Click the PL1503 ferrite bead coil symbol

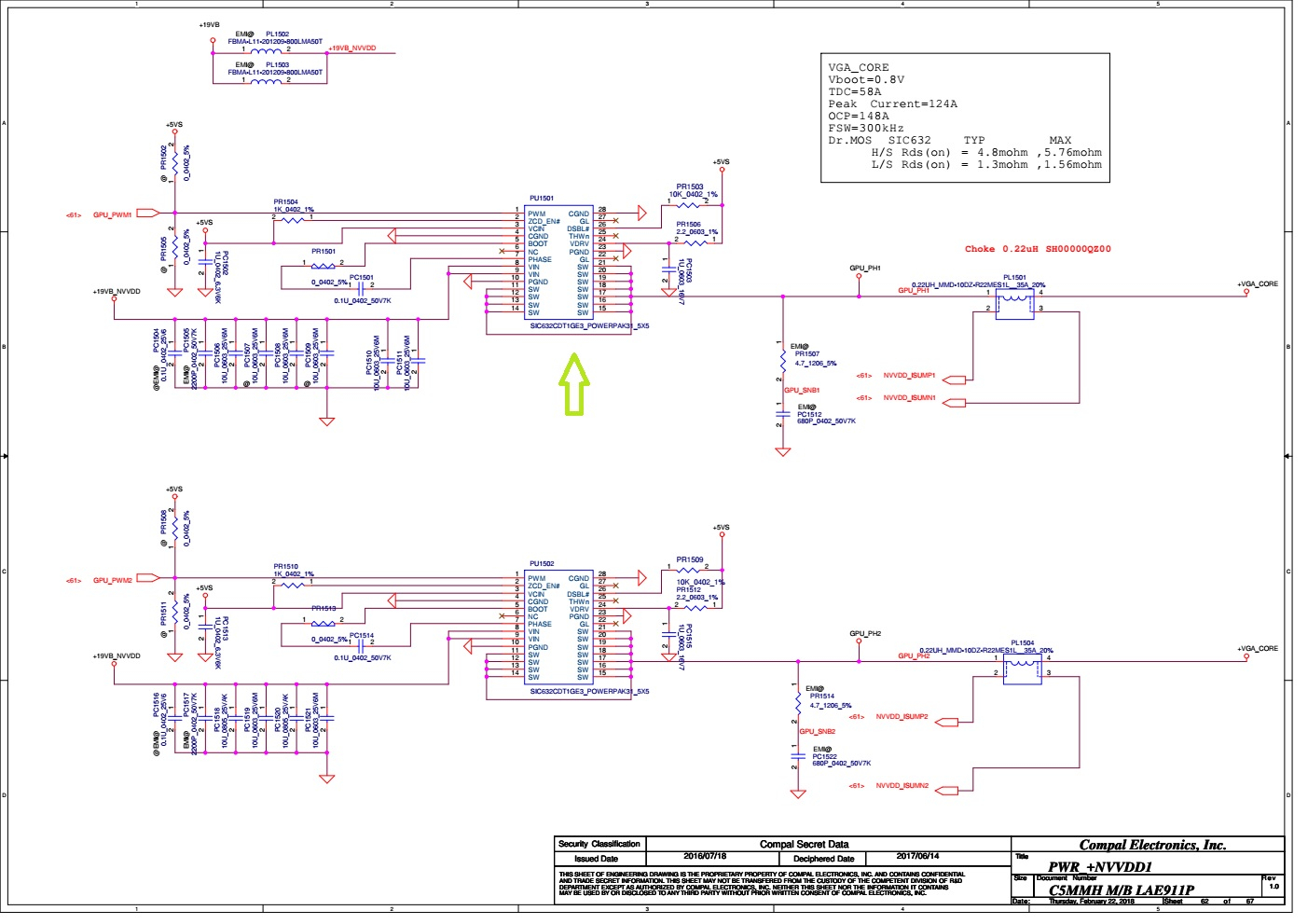[x=266, y=80]
